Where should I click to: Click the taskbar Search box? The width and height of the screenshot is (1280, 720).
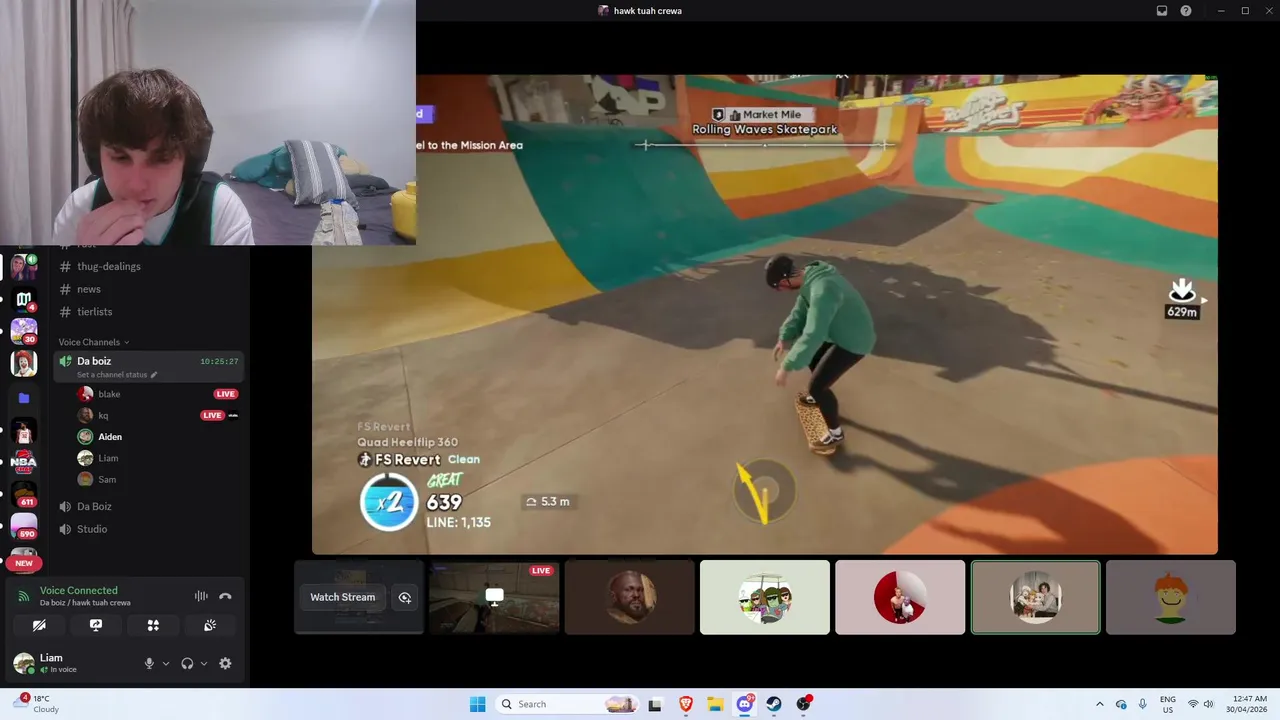coord(568,704)
